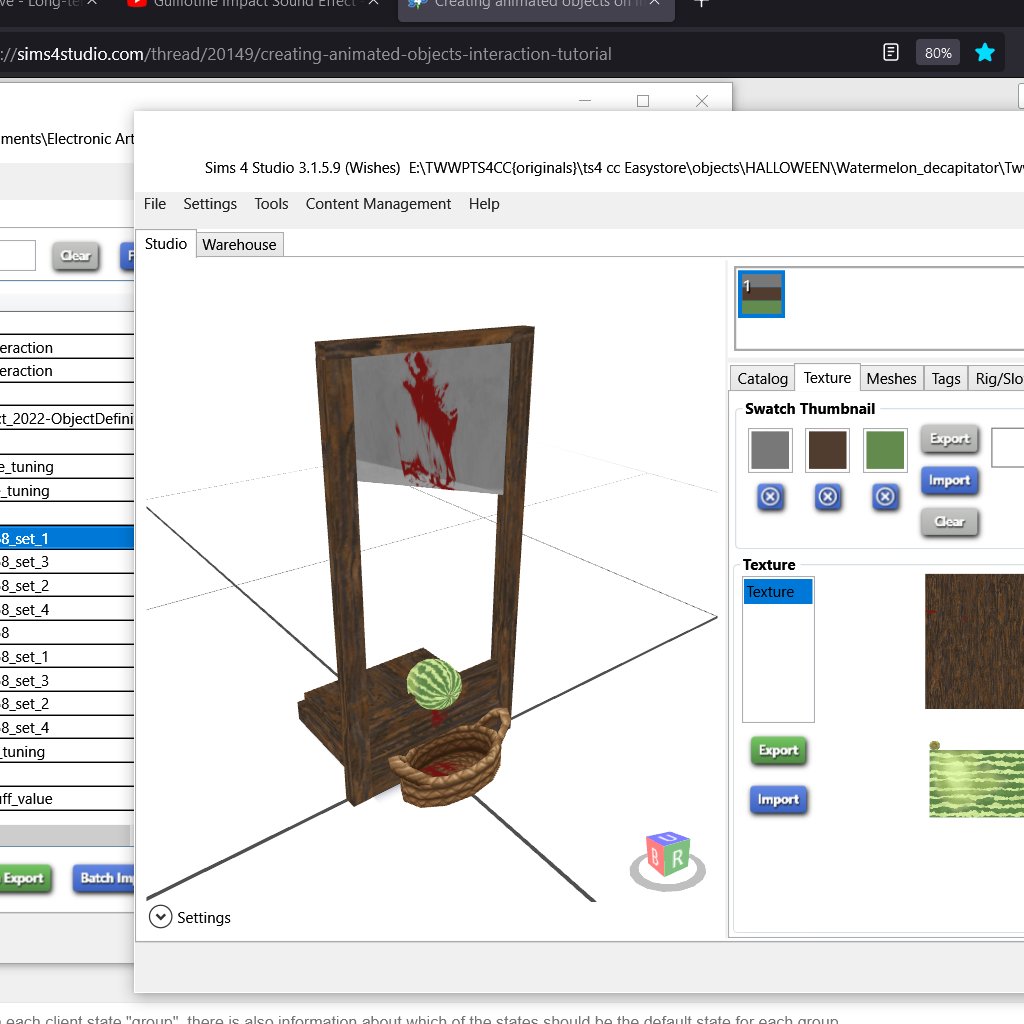Screen dimensions: 1024x1024
Task: Open the File menu
Action: [155, 204]
